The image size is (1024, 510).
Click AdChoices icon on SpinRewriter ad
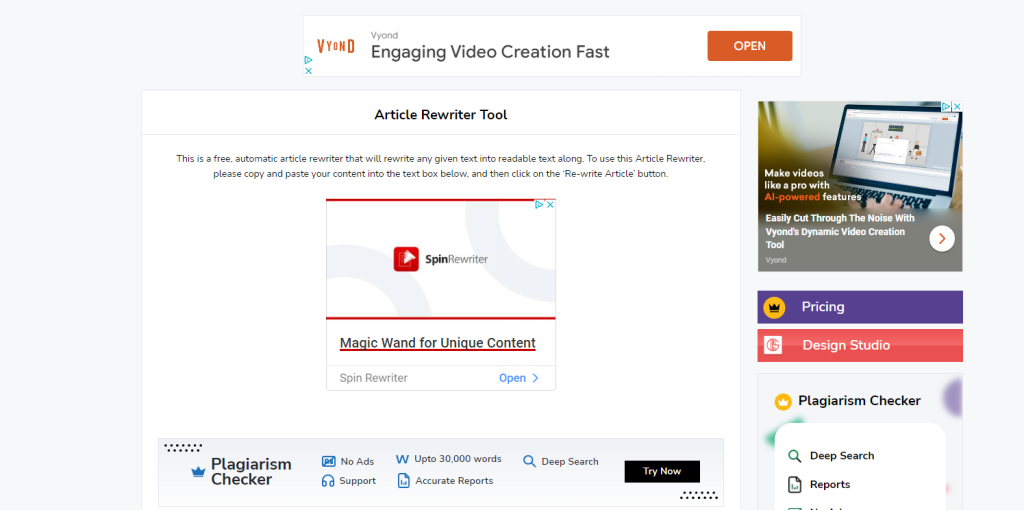(x=539, y=204)
